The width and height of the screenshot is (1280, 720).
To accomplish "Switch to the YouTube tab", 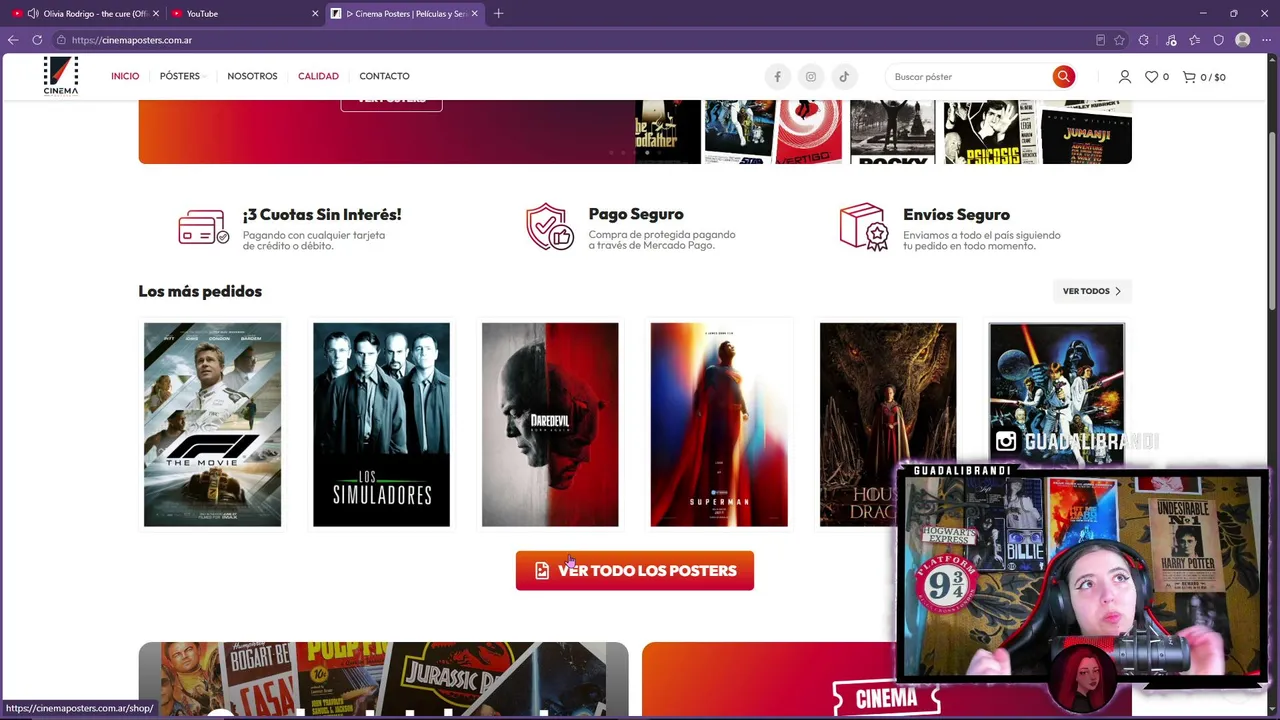I will tap(244, 14).
